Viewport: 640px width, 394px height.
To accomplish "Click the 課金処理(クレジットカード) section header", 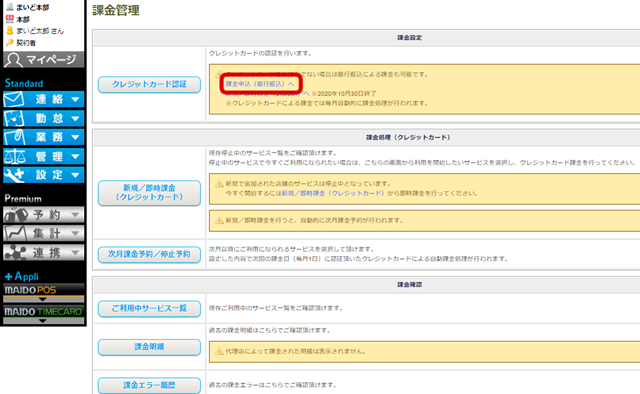I will coord(408,138).
